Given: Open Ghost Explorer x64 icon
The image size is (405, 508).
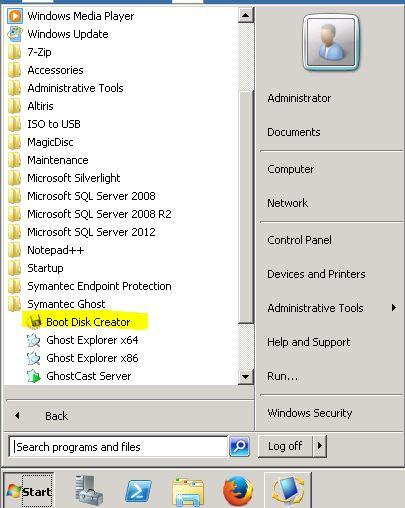Looking at the screenshot, I should (x=33, y=340).
